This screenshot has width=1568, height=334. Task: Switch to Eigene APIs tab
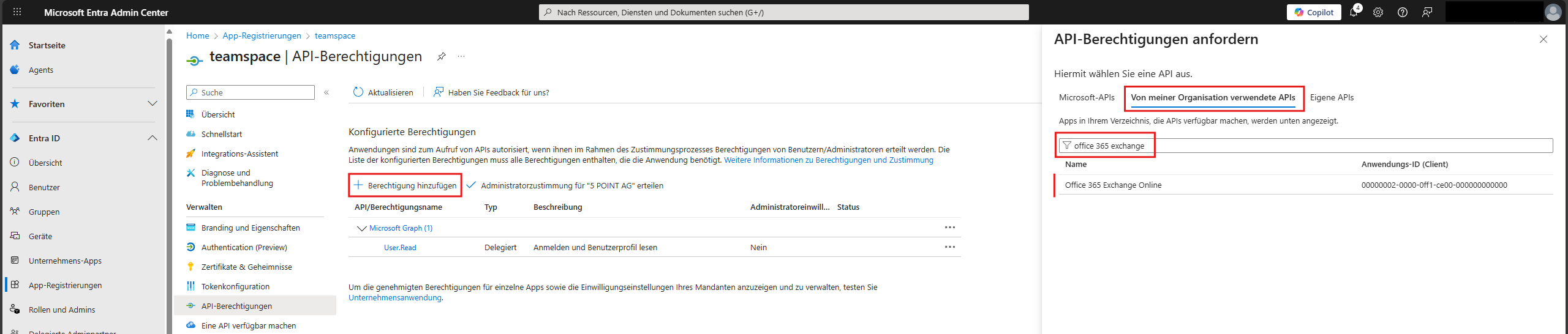[x=1332, y=97]
